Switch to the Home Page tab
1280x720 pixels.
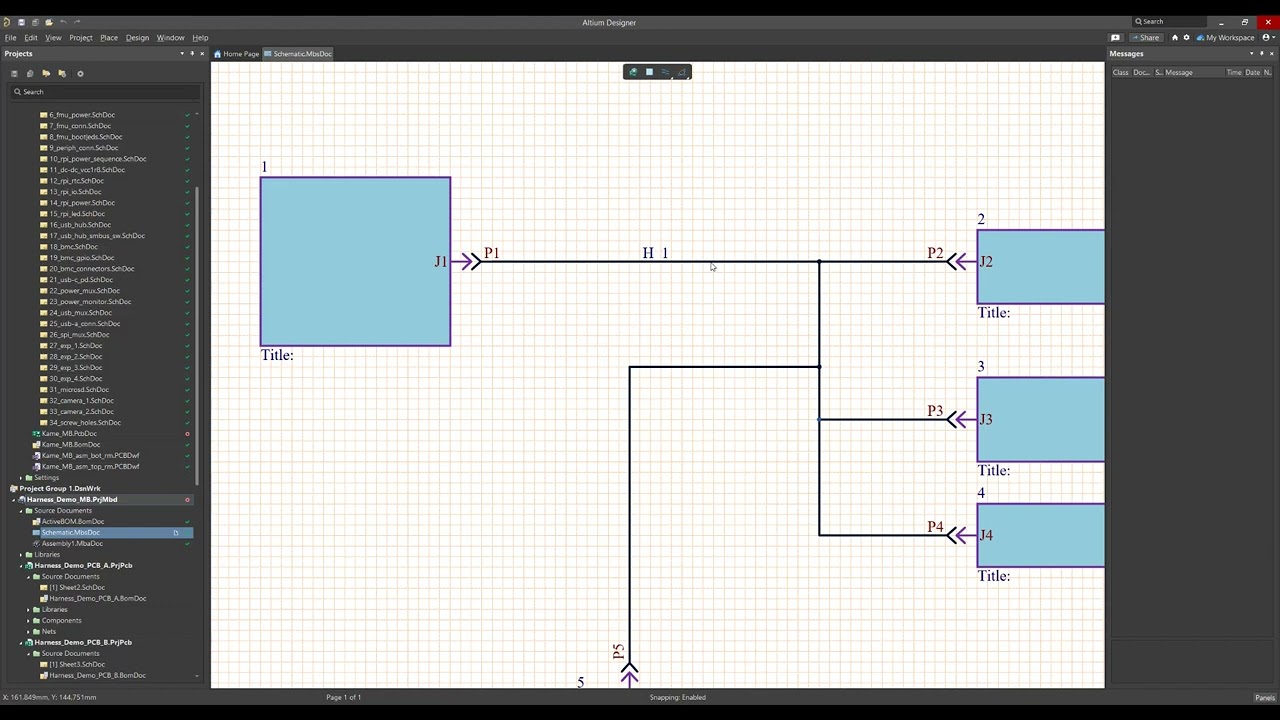coord(236,54)
